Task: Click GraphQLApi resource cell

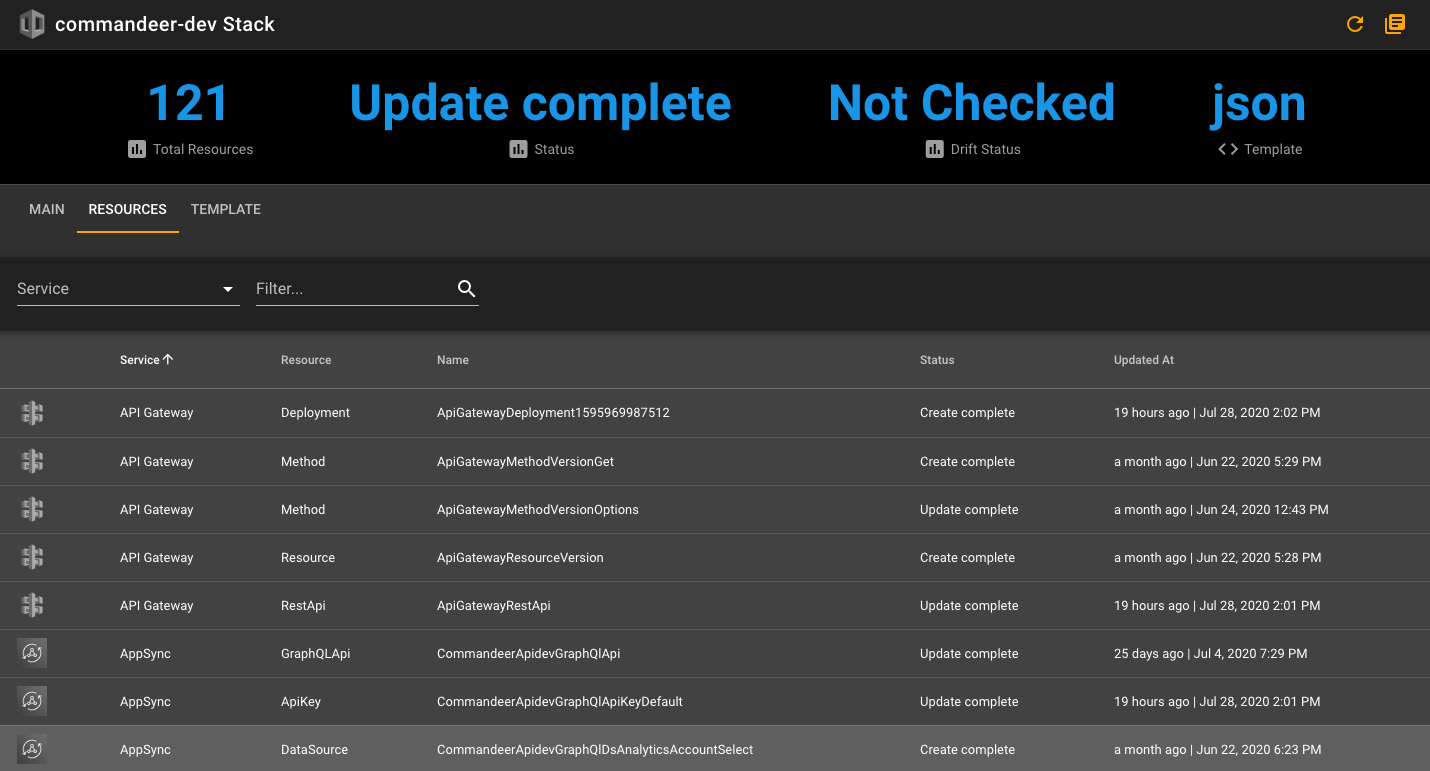Action: [315, 653]
